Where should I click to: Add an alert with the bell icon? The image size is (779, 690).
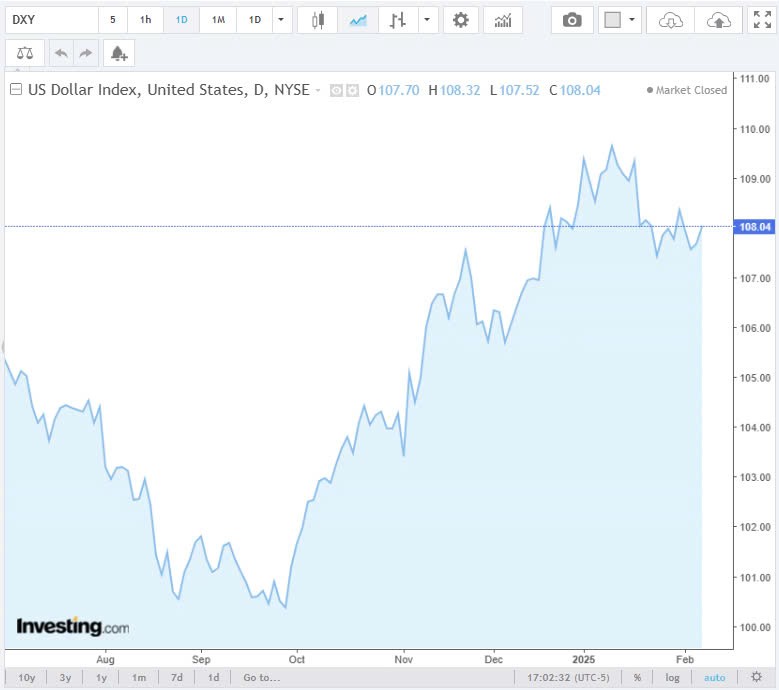tap(118, 53)
